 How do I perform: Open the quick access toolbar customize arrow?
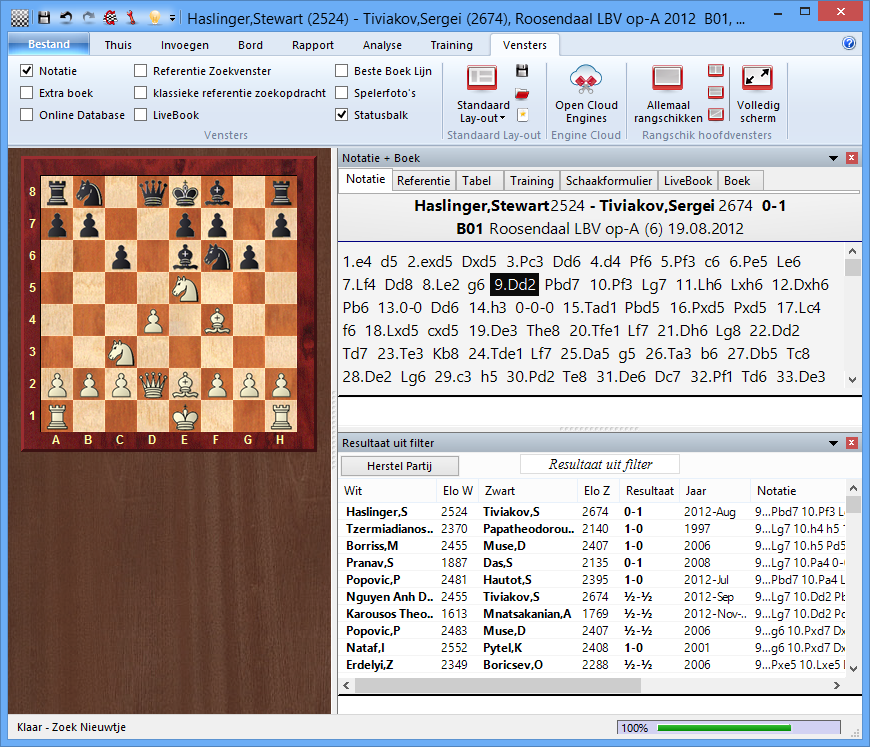(172, 17)
